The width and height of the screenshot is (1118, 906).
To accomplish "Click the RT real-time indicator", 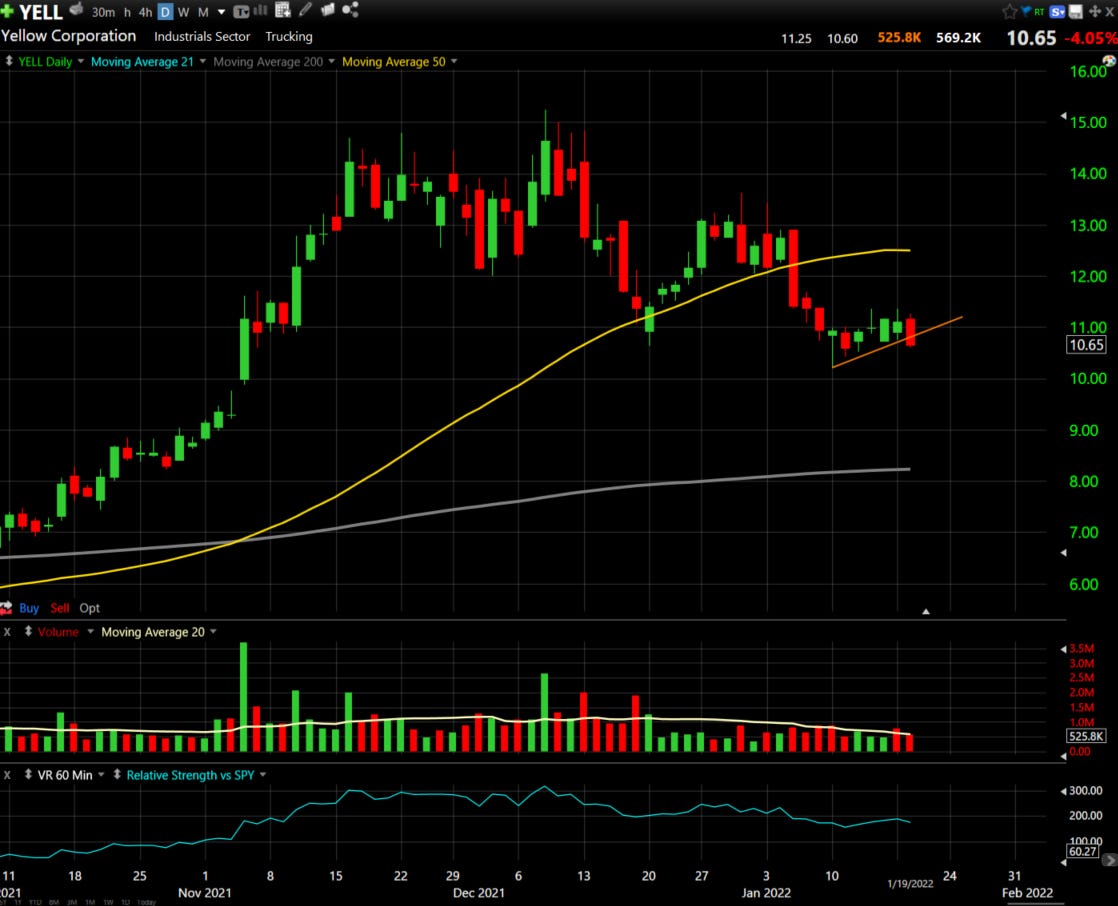I will pyautogui.click(x=1039, y=12).
